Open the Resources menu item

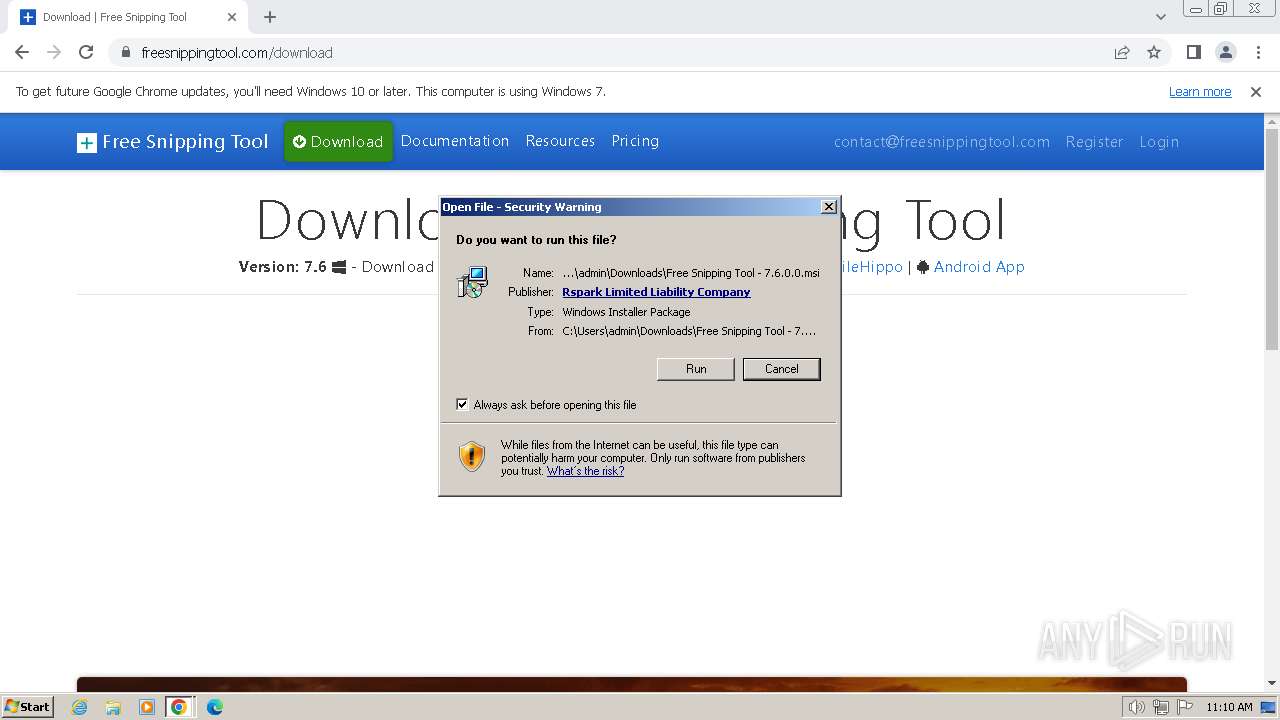tap(560, 141)
